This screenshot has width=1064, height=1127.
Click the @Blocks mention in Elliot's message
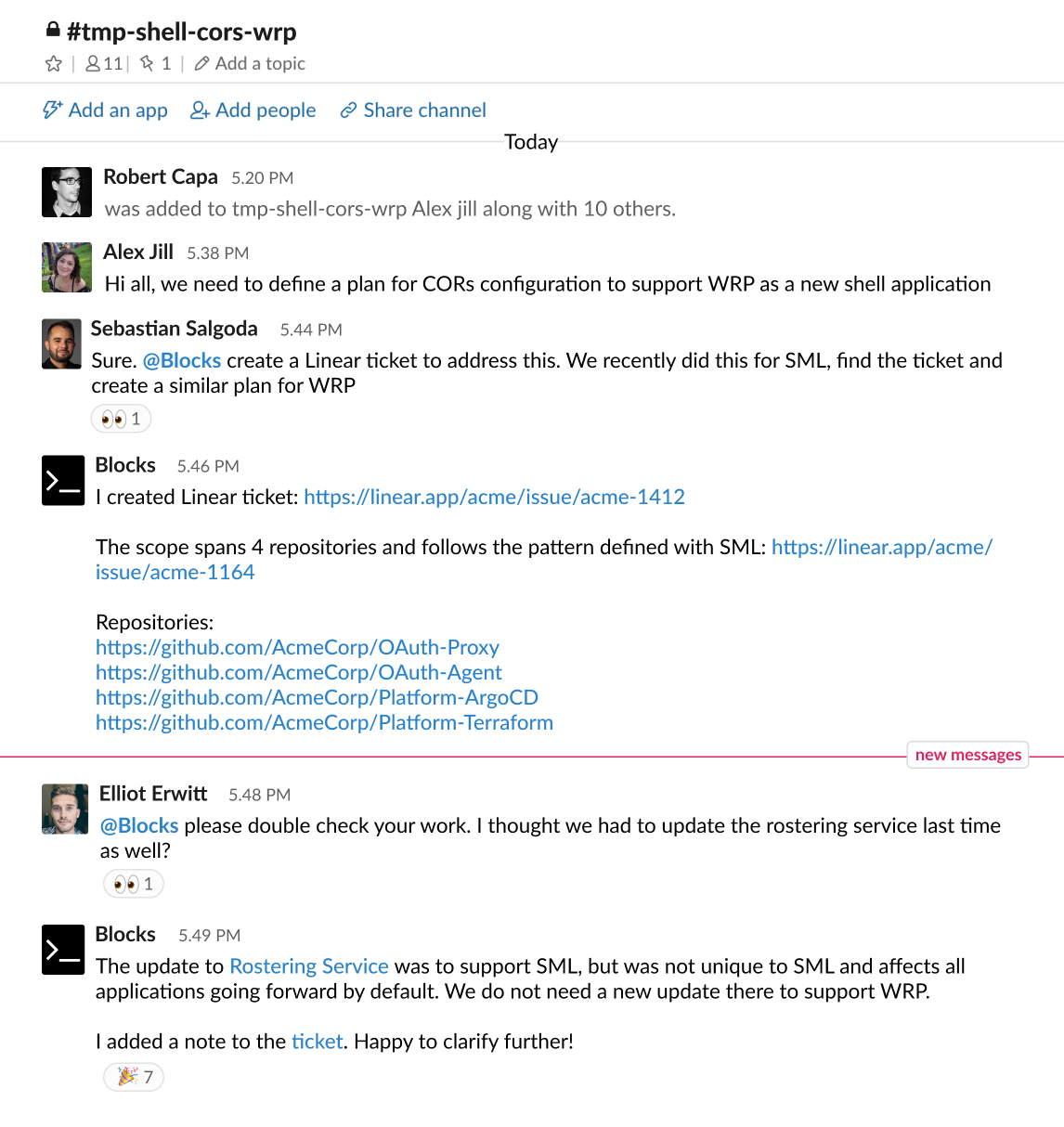pos(138,824)
